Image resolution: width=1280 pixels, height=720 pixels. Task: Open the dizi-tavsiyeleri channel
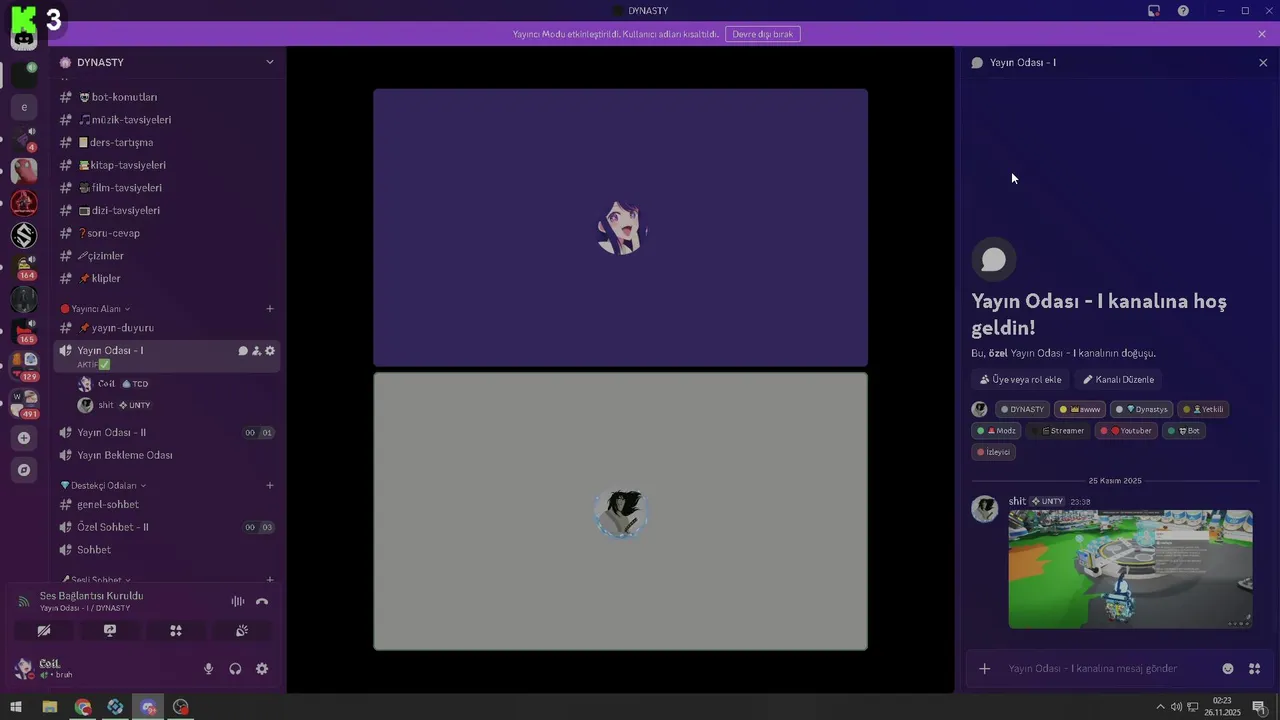click(166, 211)
